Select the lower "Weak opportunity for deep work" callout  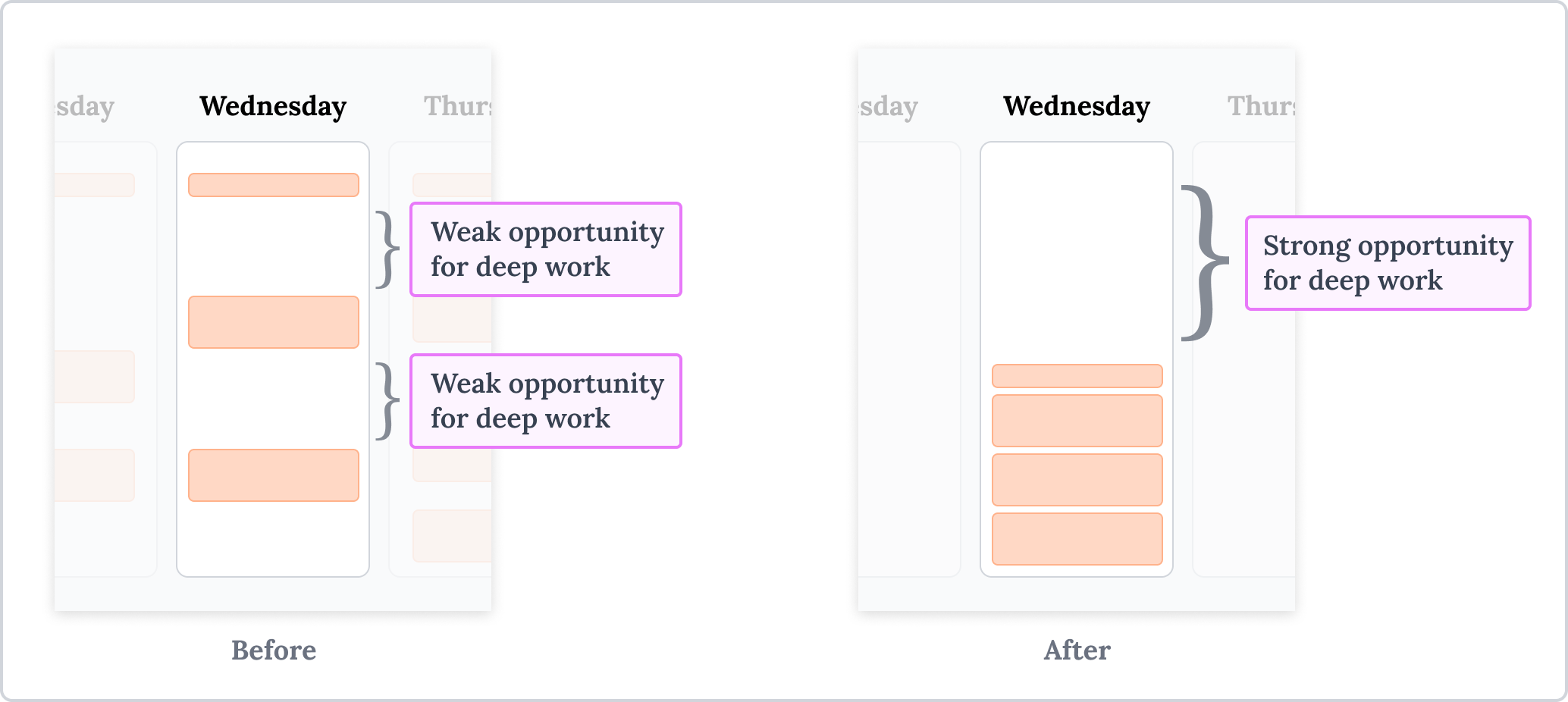click(x=546, y=401)
